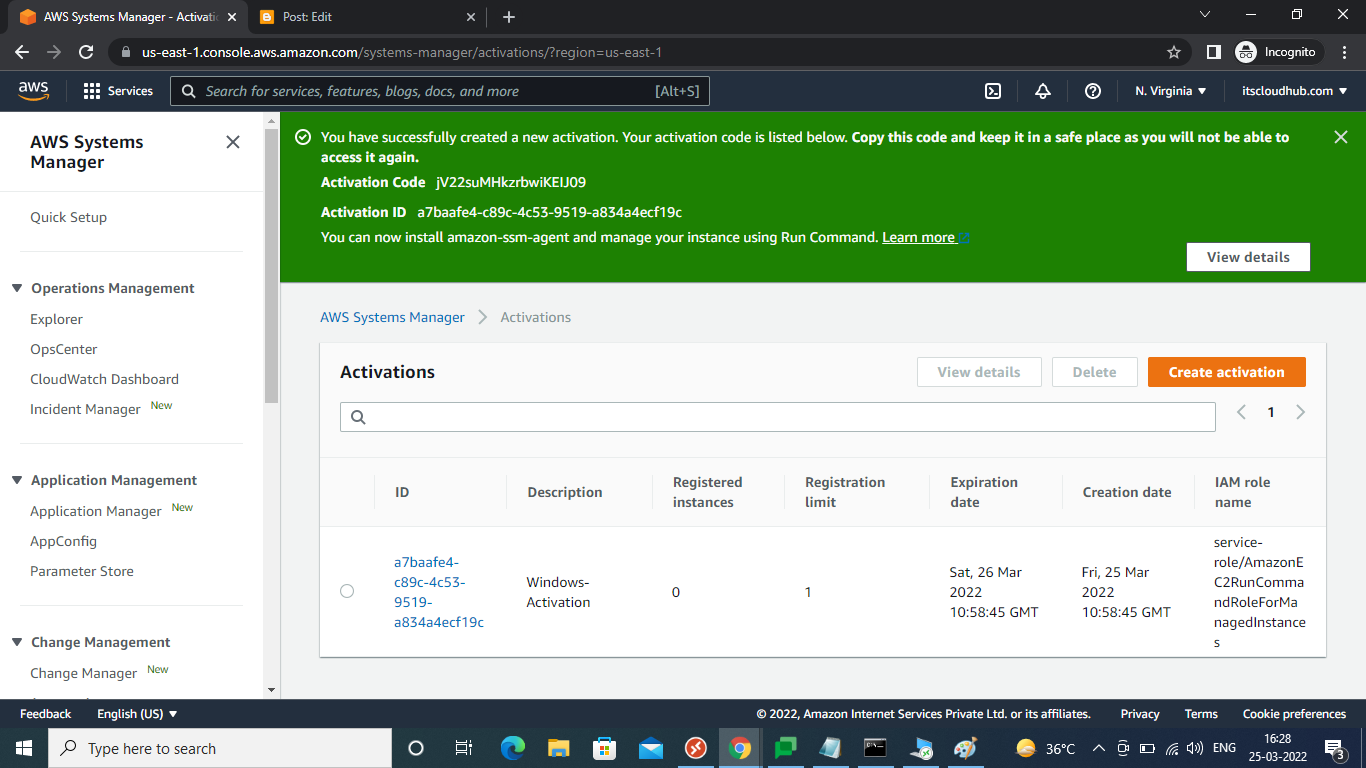This screenshot has height=768, width=1366.
Task: Show hidden system tray icons
Action: [1099, 748]
